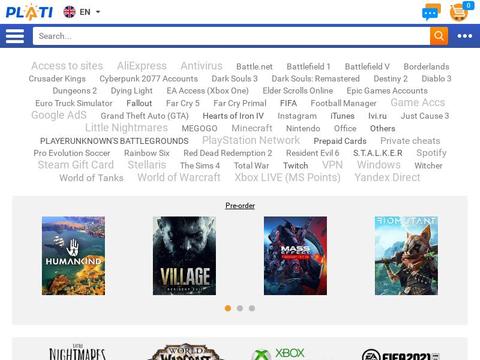Focus the Search input field
This screenshot has width=480, height=360.
point(231,36)
